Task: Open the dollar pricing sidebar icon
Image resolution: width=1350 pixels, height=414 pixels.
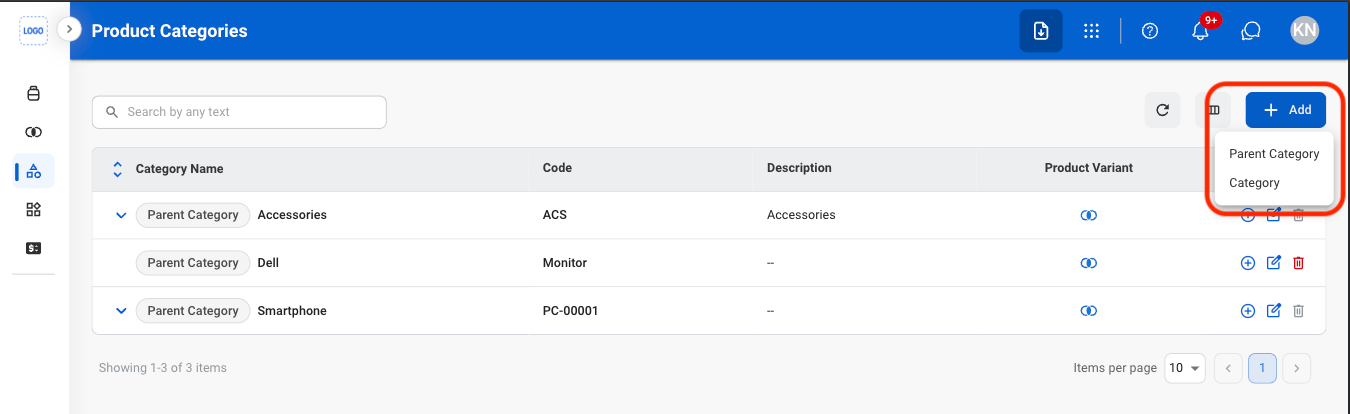Action: click(34, 247)
